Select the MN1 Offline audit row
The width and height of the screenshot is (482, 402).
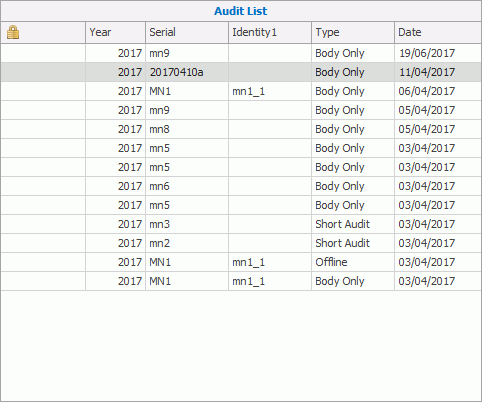coord(241,262)
